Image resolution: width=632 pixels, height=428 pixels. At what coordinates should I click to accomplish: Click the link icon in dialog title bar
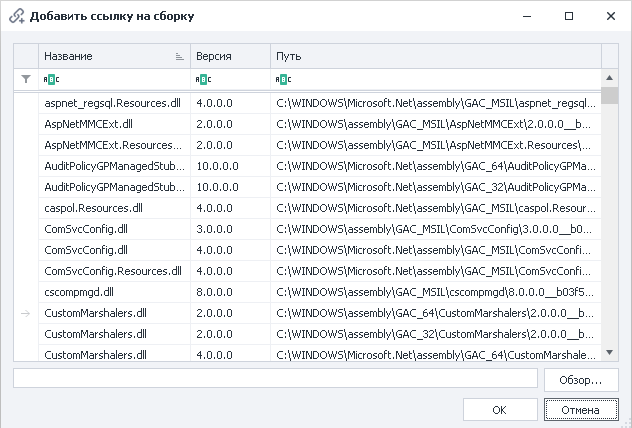16,16
